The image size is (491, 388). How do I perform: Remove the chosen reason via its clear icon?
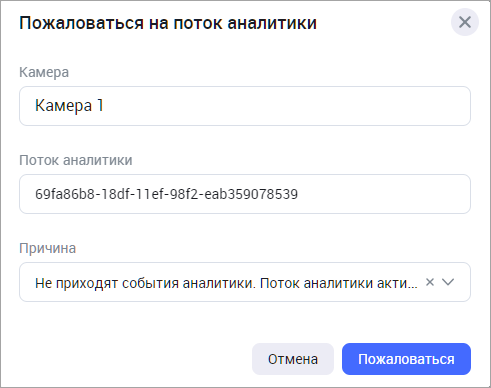point(430,282)
